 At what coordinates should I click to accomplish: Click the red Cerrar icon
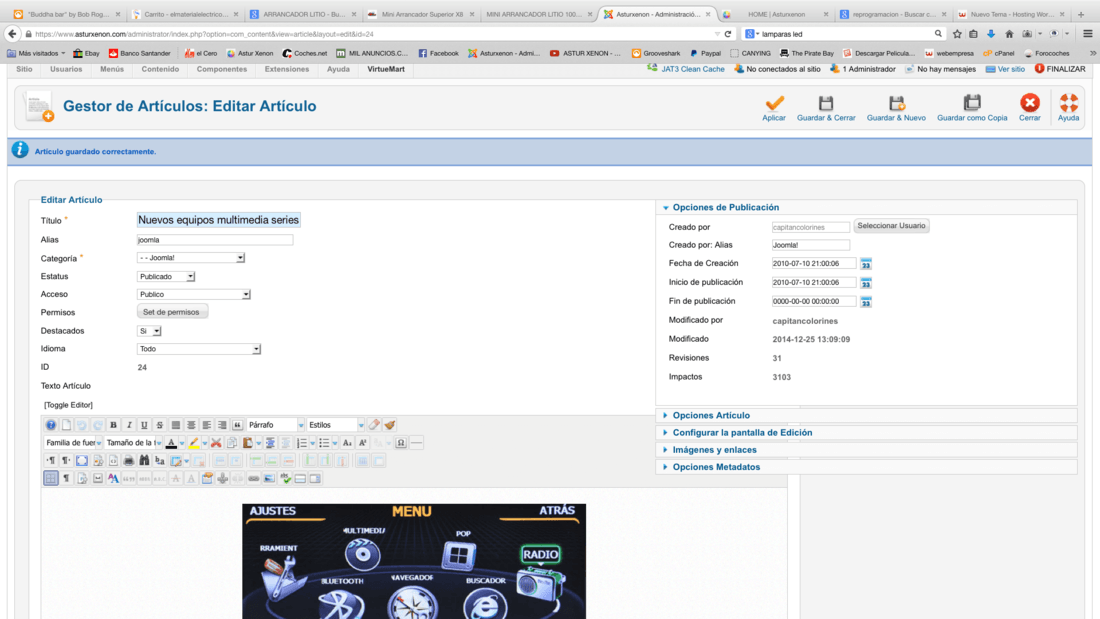click(x=1029, y=103)
